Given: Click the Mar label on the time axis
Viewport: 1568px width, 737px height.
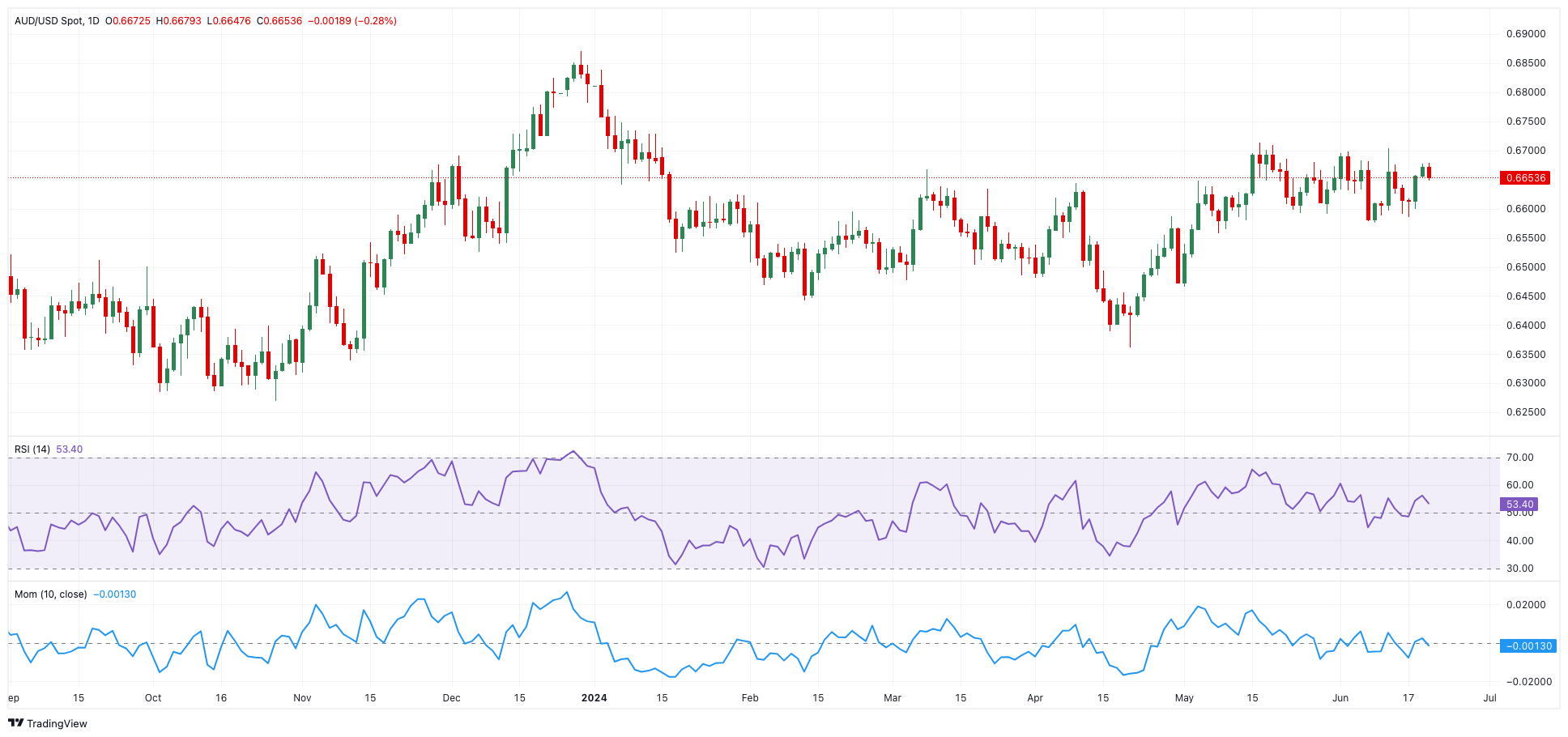Looking at the screenshot, I should pyautogui.click(x=893, y=698).
